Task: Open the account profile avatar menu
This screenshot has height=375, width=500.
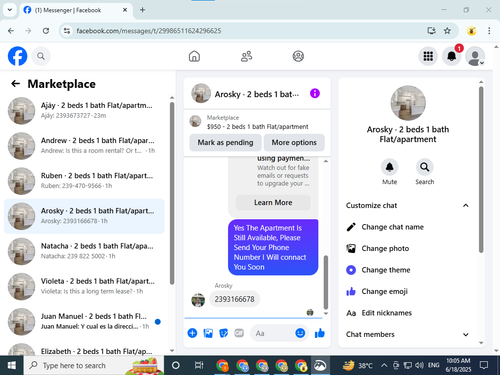Action: pyautogui.click(x=475, y=56)
